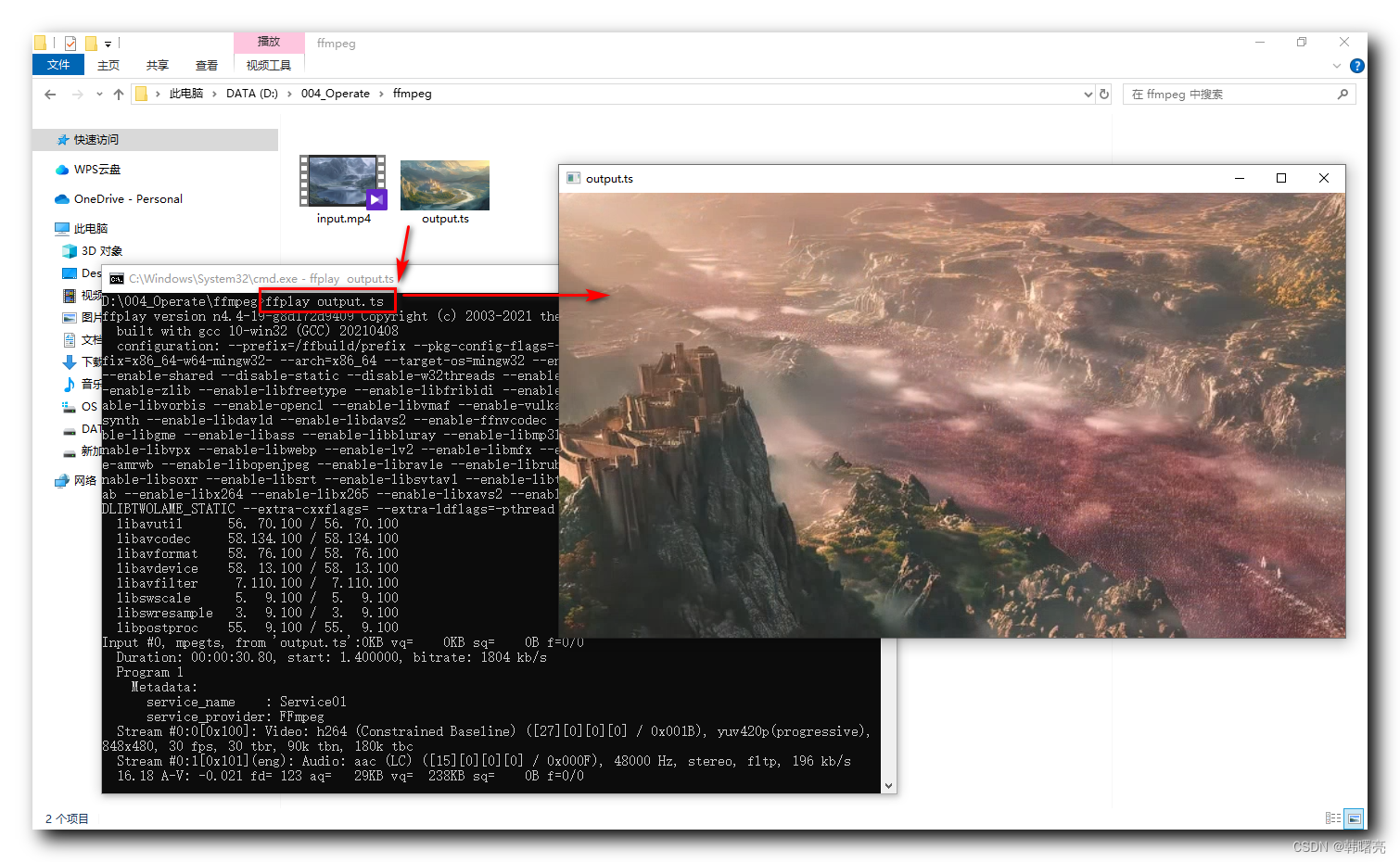Open the 共享 ribbon tab
The height and width of the screenshot is (862, 1400).
point(158,65)
